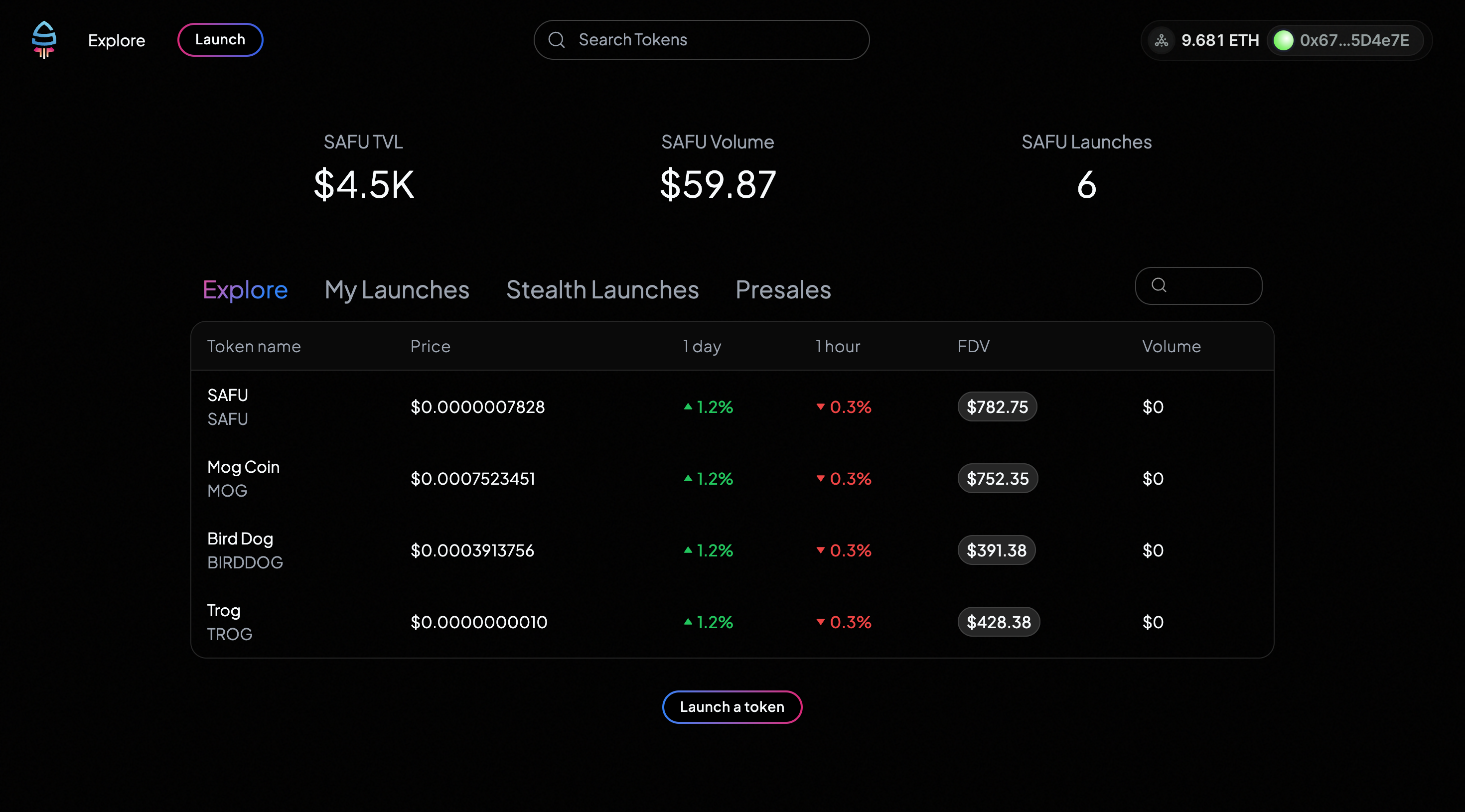This screenshot has height=812, width=1465.
Task: Click magnifier icon in Search Tokens bar
Action: [556, 40]
